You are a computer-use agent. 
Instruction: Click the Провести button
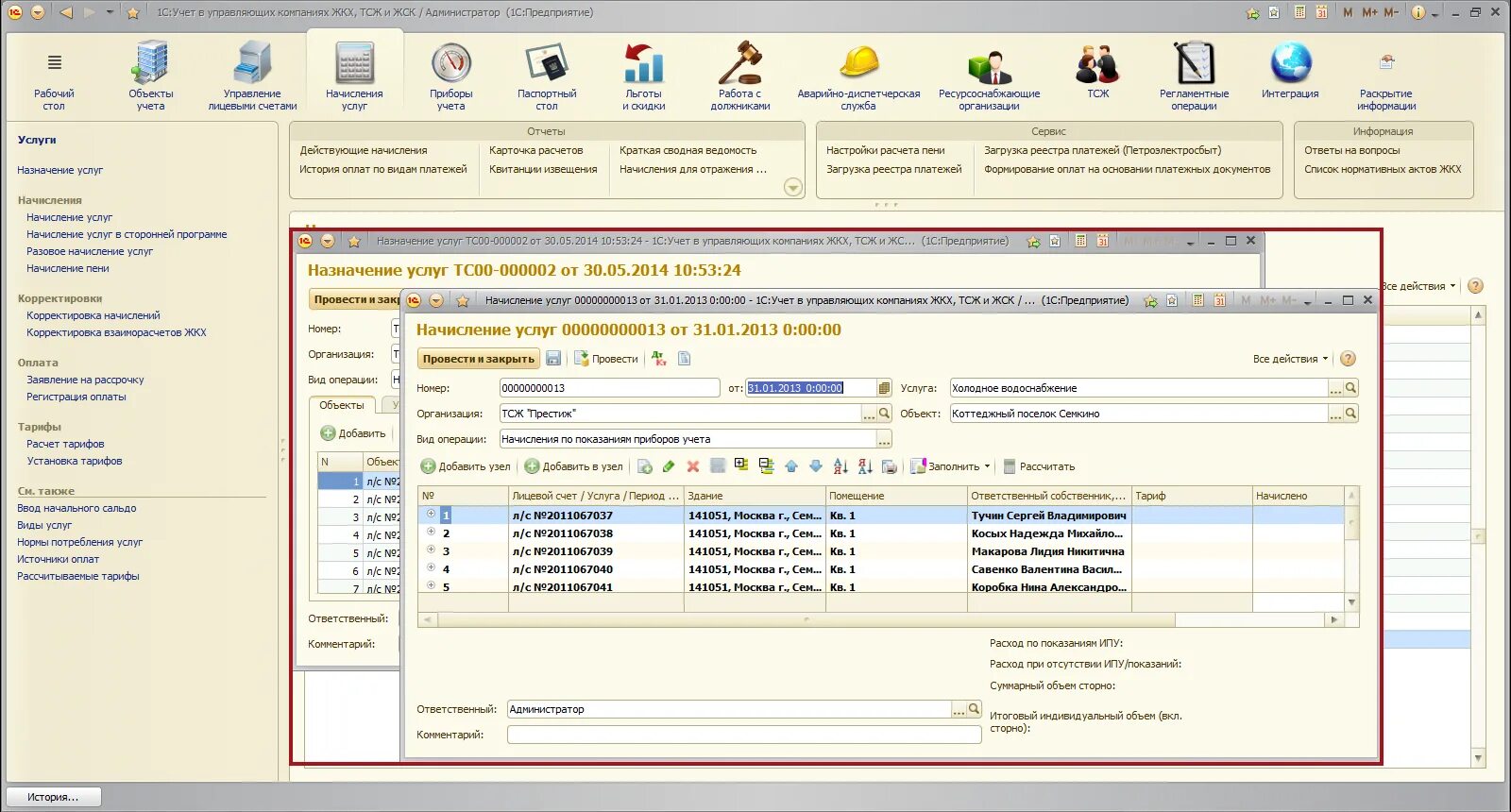(606, 359)
